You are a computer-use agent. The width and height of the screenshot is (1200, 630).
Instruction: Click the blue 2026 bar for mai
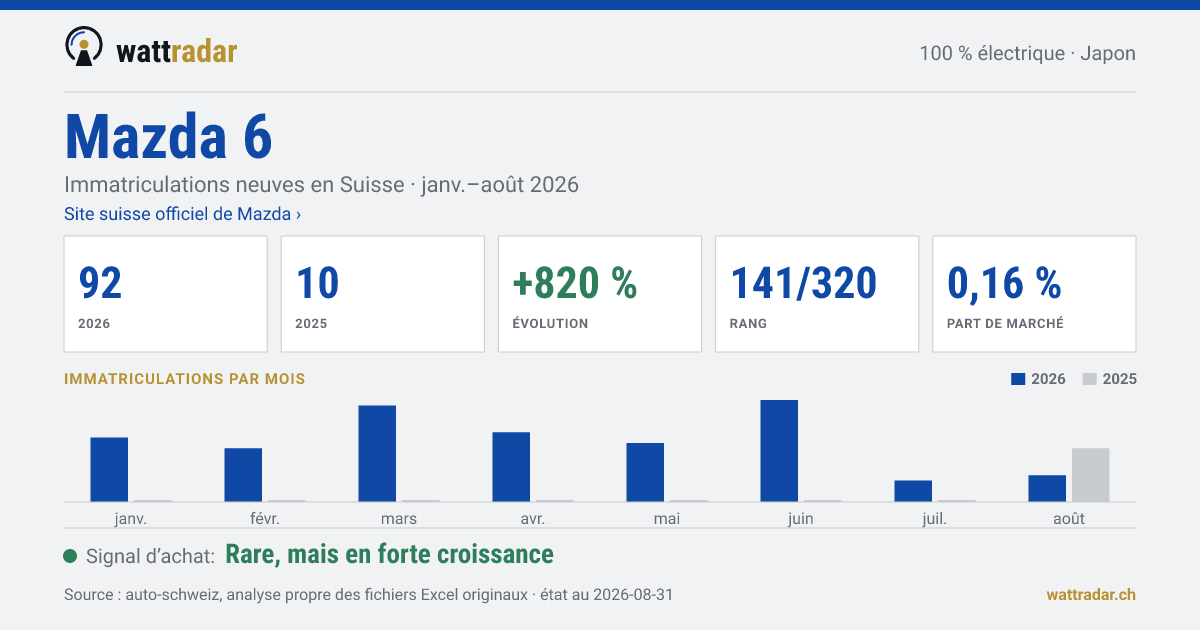click(645, 472)
